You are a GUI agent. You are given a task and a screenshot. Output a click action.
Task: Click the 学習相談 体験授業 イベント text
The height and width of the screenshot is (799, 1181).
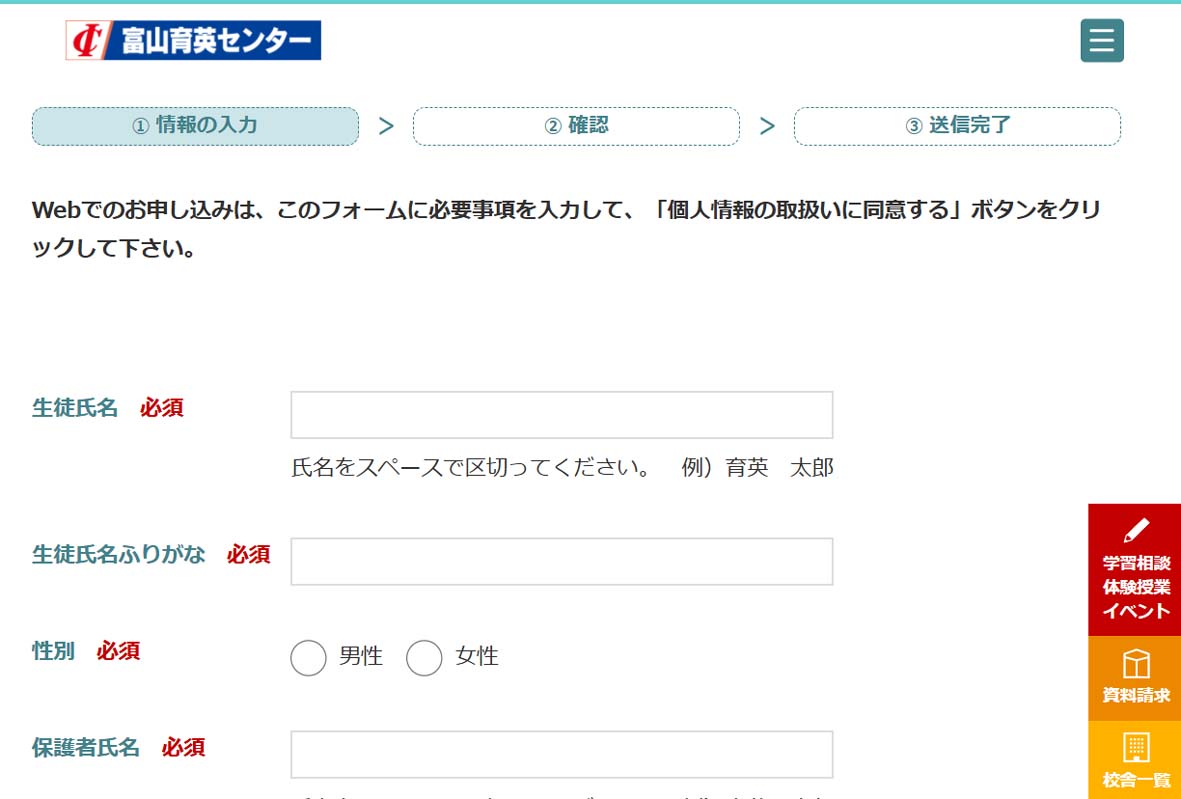(x=1135, y=587)
